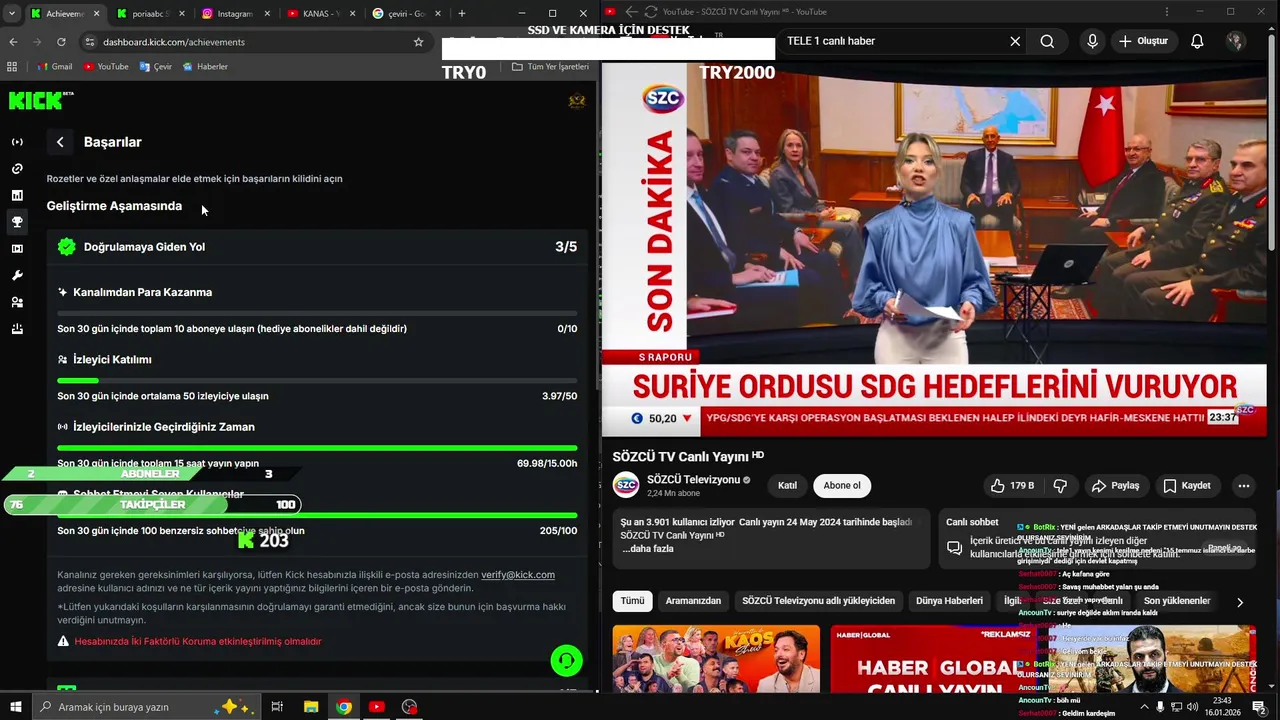Click the Kick logo in dashboard header

point(41,100)
